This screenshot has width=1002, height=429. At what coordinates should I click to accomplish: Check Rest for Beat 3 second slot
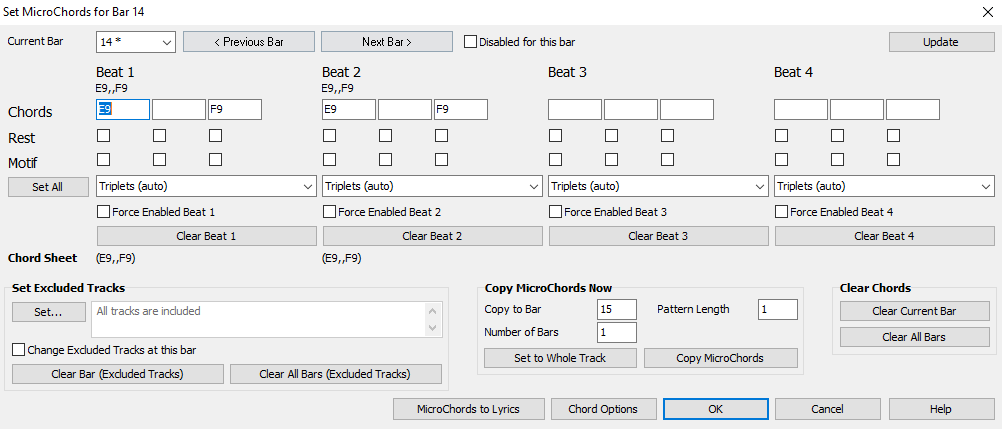(x=612, y=136)
